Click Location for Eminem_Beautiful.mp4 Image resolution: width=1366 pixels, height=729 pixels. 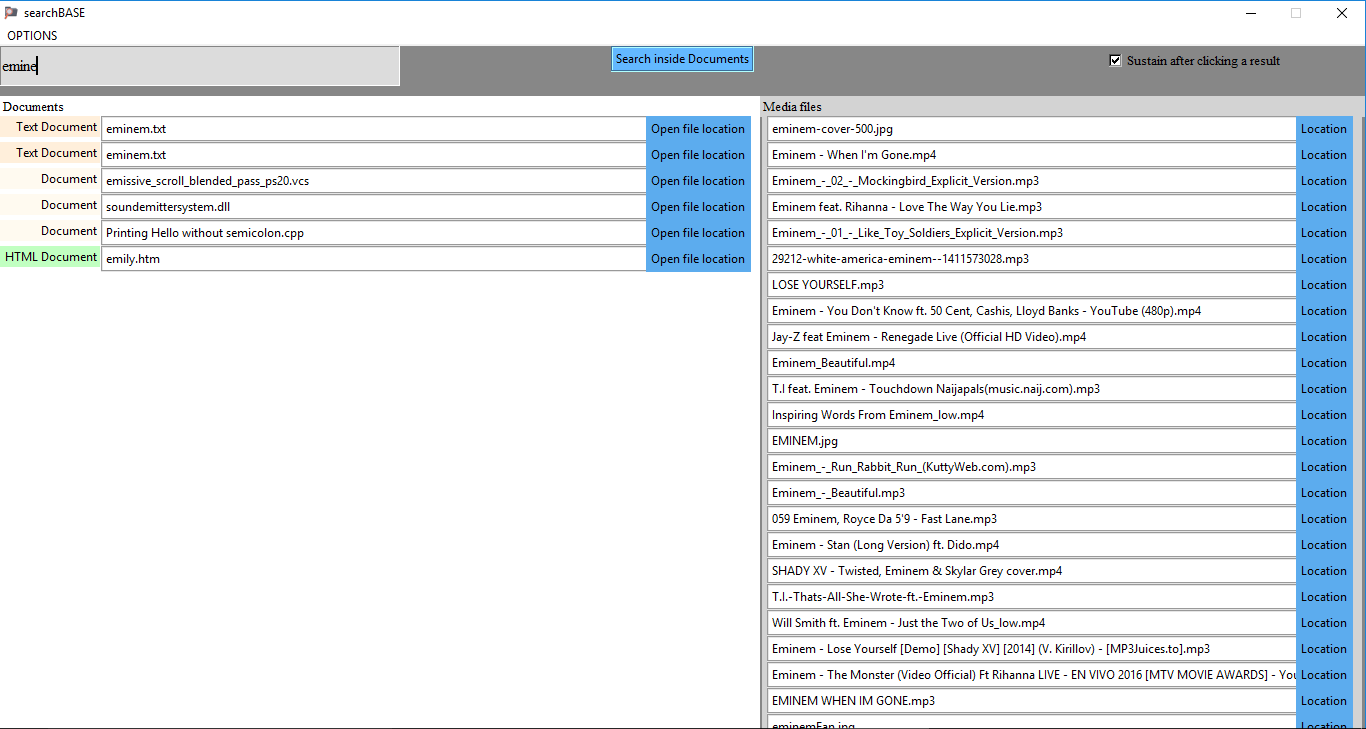coord(1324,363)
